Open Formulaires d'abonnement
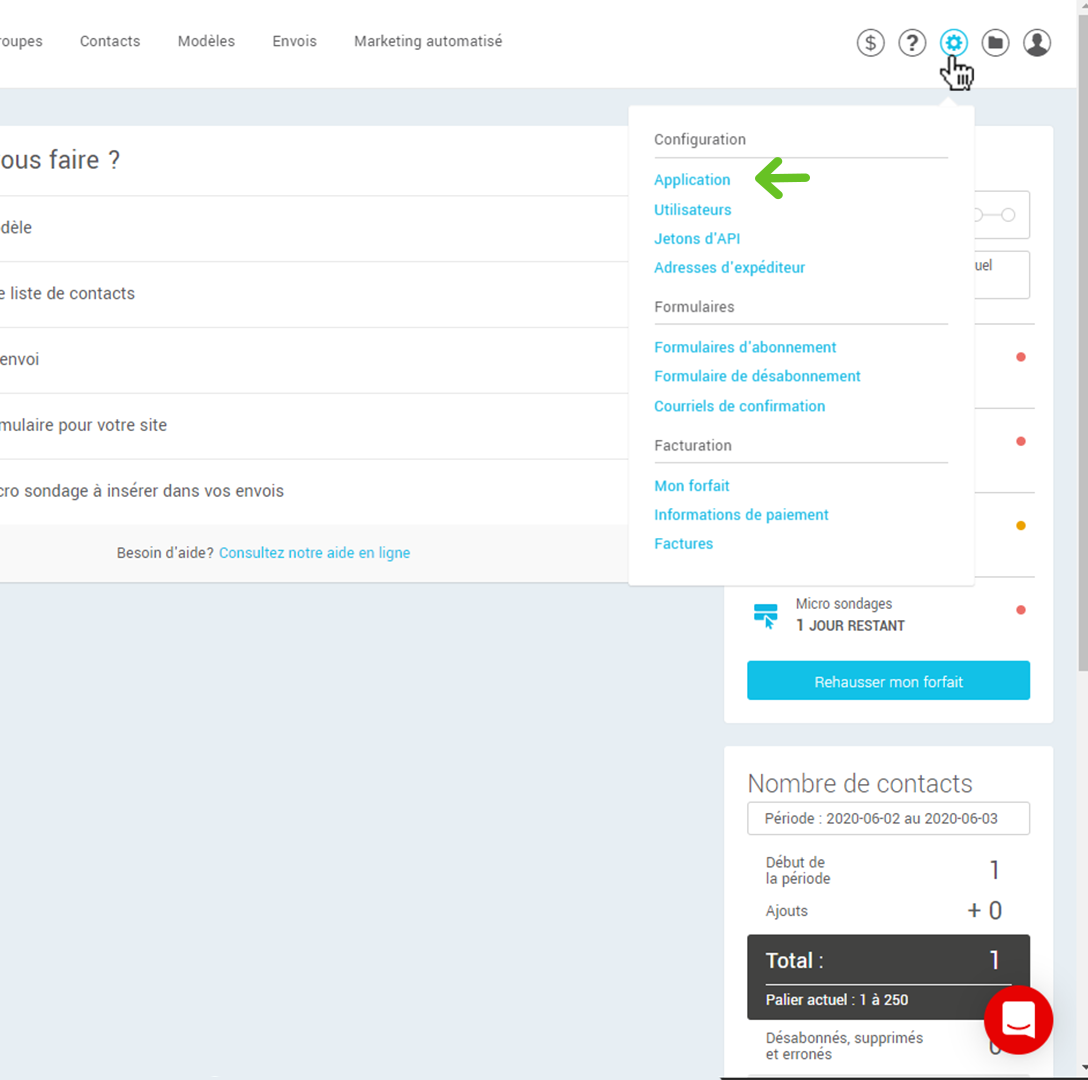Viewport: 1088px width, 1080px height. tap(745, 346)
